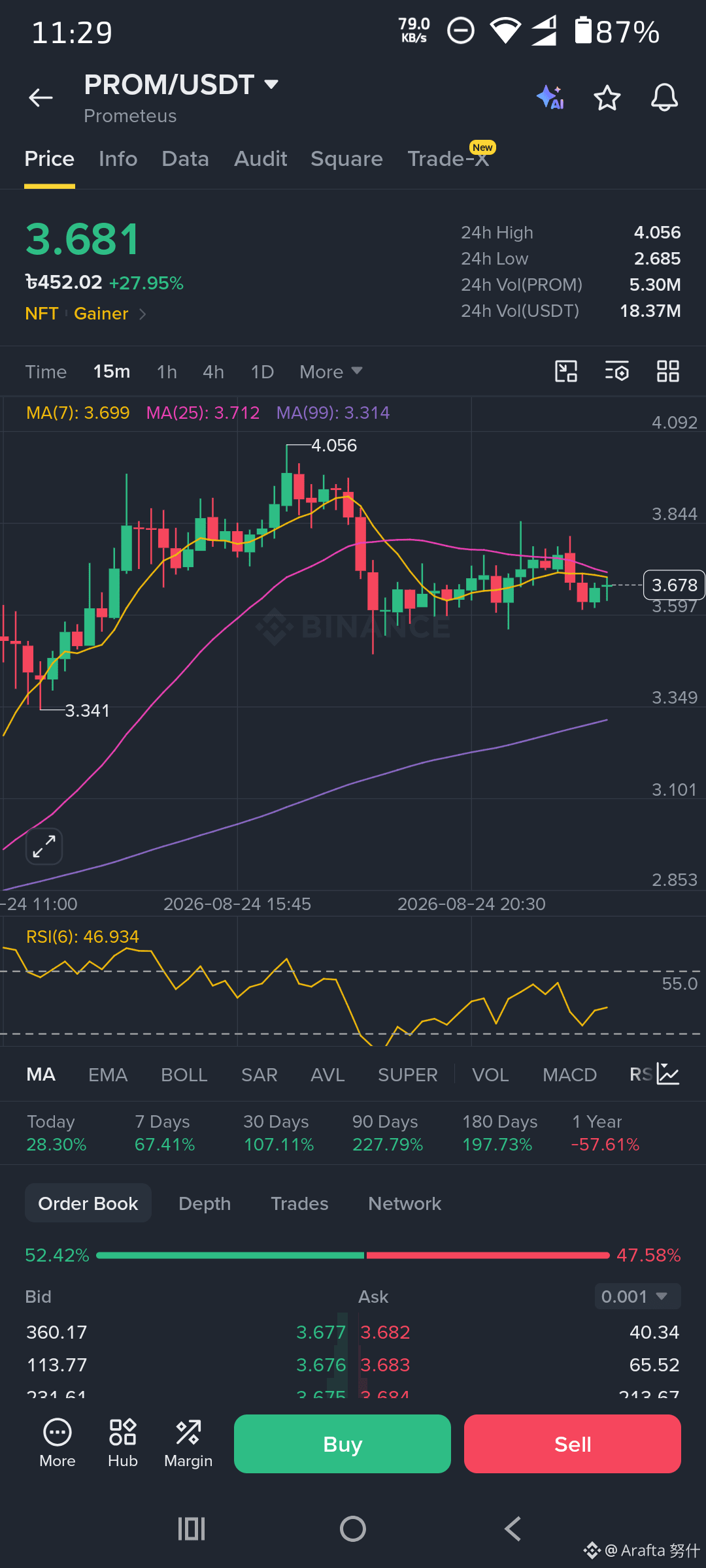Select the 1h timeframe
The height and width of the screenshot is (1568, 706).
(167, 372)
